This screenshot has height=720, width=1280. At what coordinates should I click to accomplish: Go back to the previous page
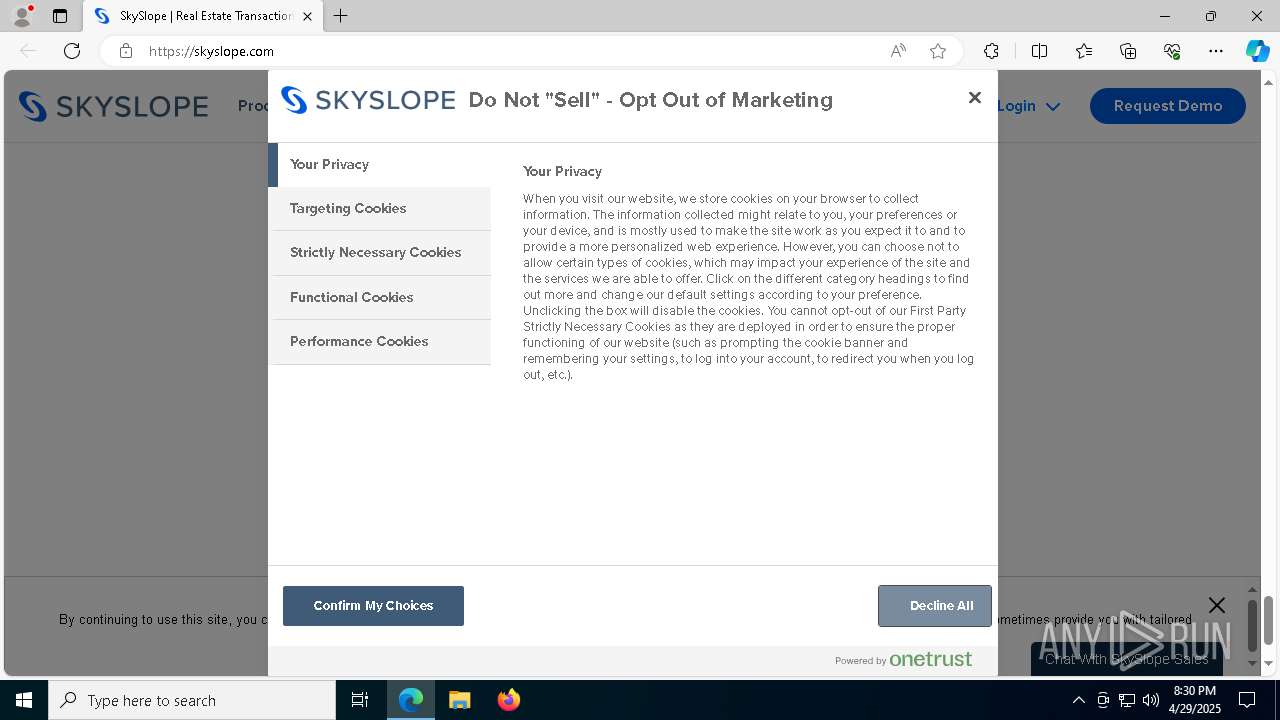tap(28, 51)
